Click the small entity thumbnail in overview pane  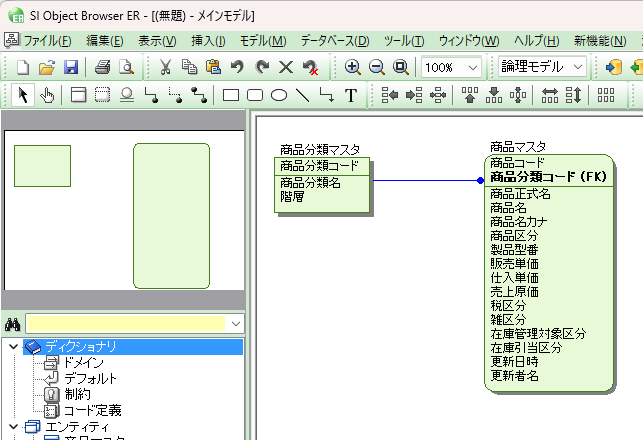pos(43,166)
